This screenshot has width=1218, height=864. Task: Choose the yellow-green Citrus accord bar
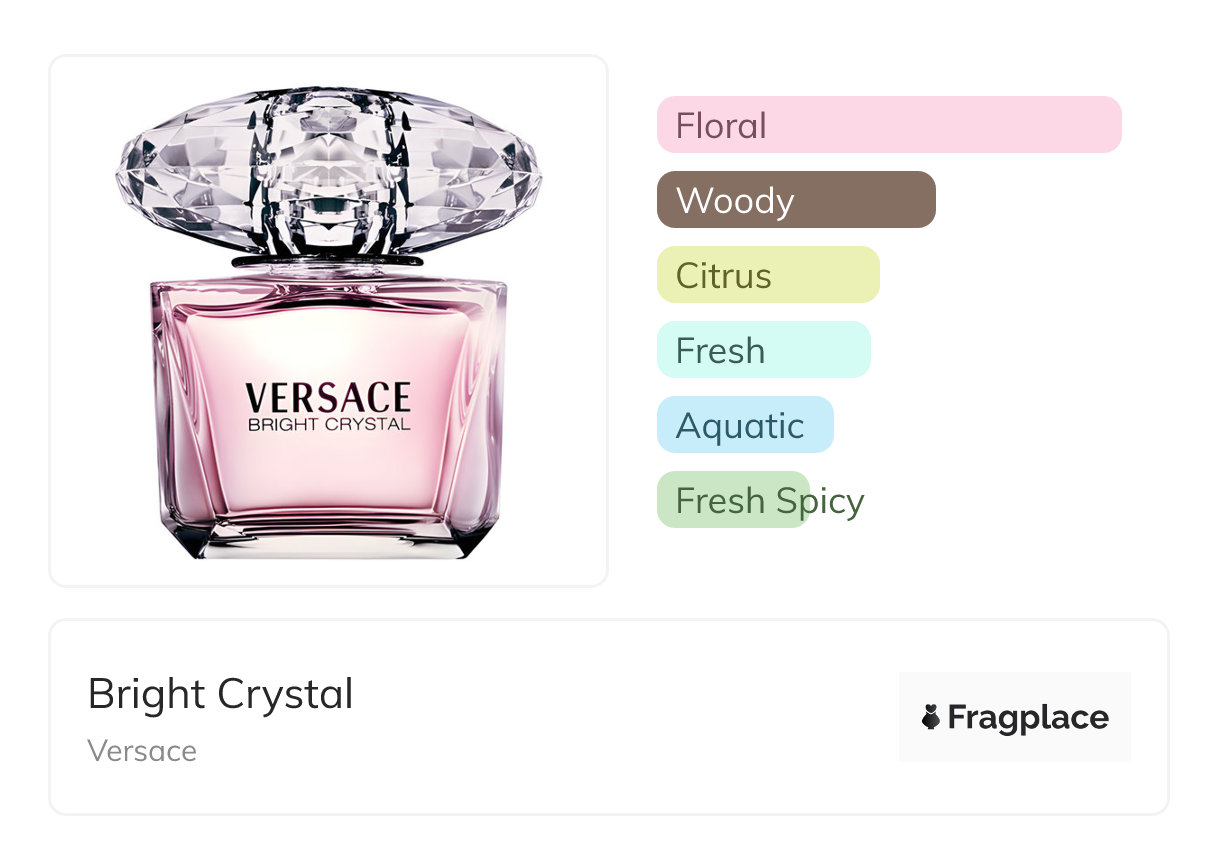[x=767, y=275]
